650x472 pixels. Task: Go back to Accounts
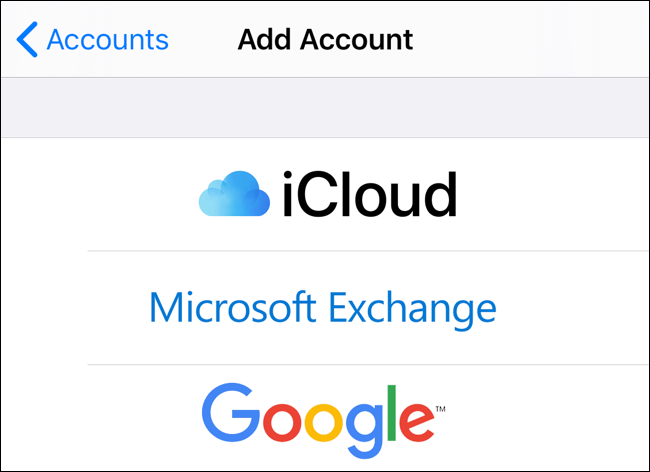(107, 40)
